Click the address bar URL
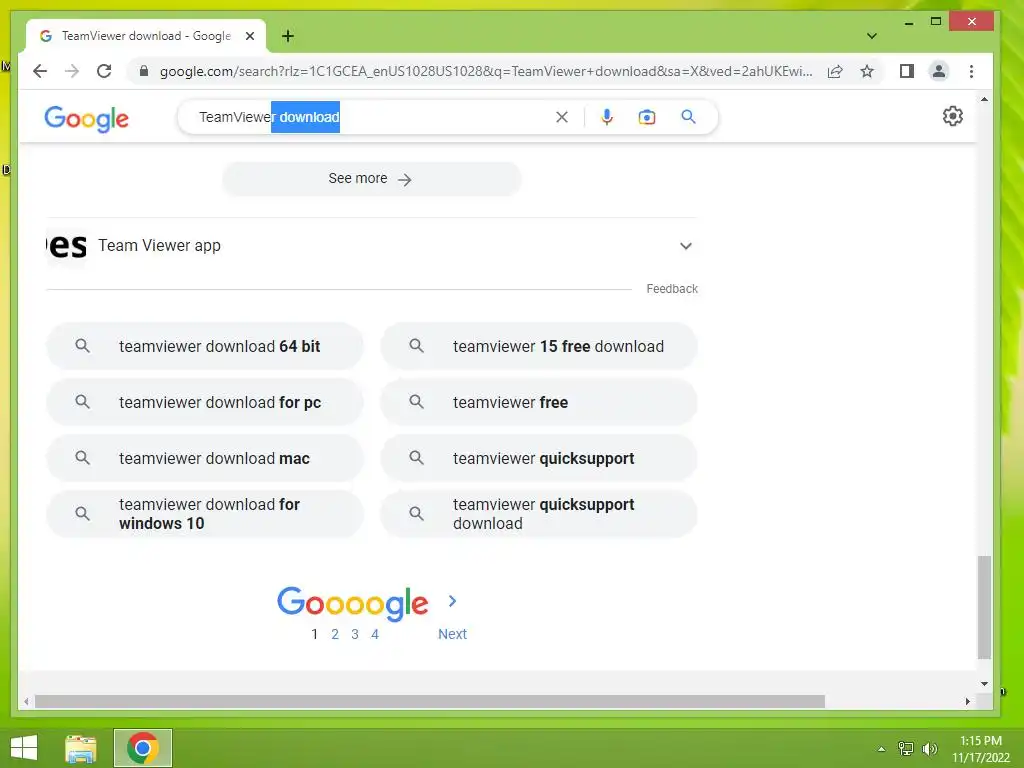This screenshot has width=1024, height=768. coord(486,71)
